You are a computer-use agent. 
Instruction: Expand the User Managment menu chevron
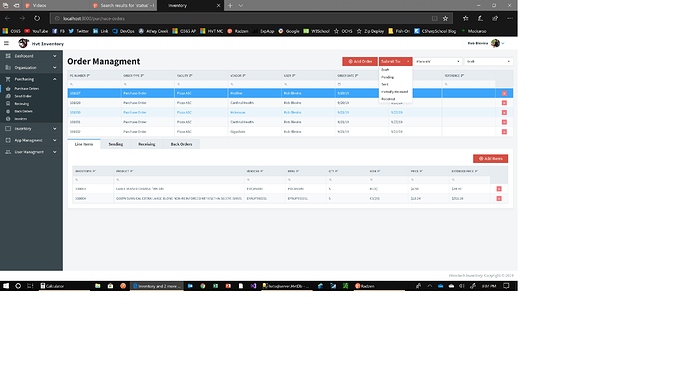point(55,152)
